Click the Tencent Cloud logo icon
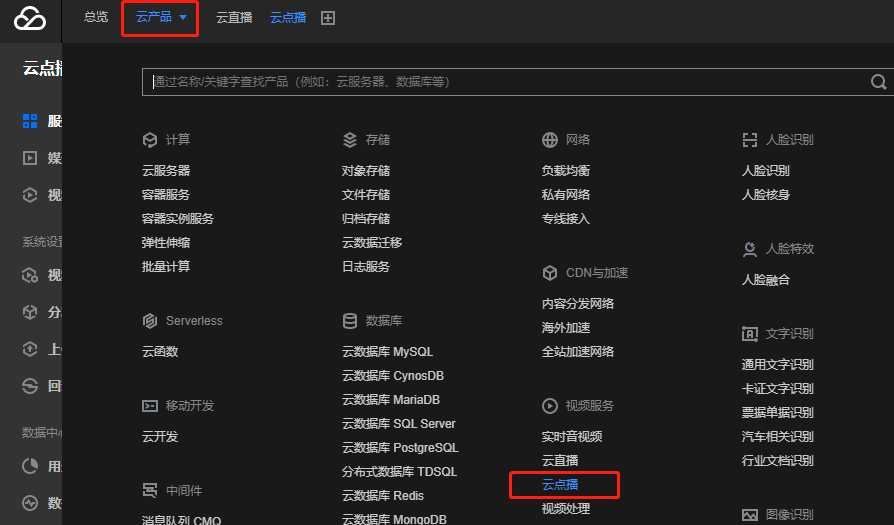894x525 pixels. [30, 19]
